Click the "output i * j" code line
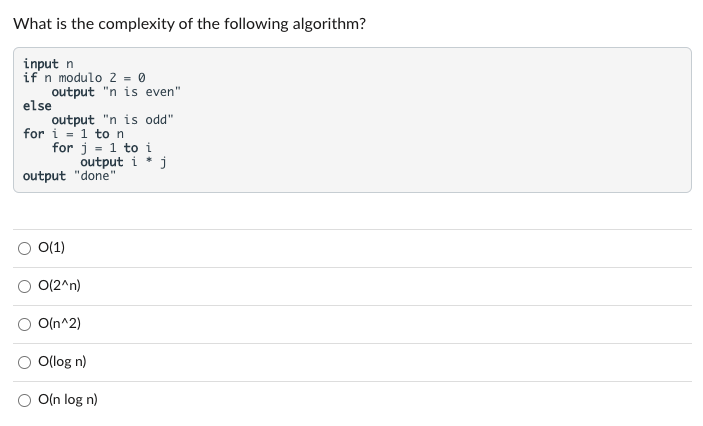The width and height of the screenshot is (703, 426). (124, 162)
